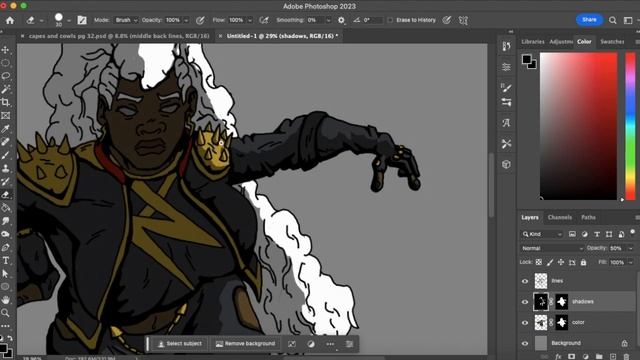Select the Lasso tool

pyautogui.click(x=6, y=76)
